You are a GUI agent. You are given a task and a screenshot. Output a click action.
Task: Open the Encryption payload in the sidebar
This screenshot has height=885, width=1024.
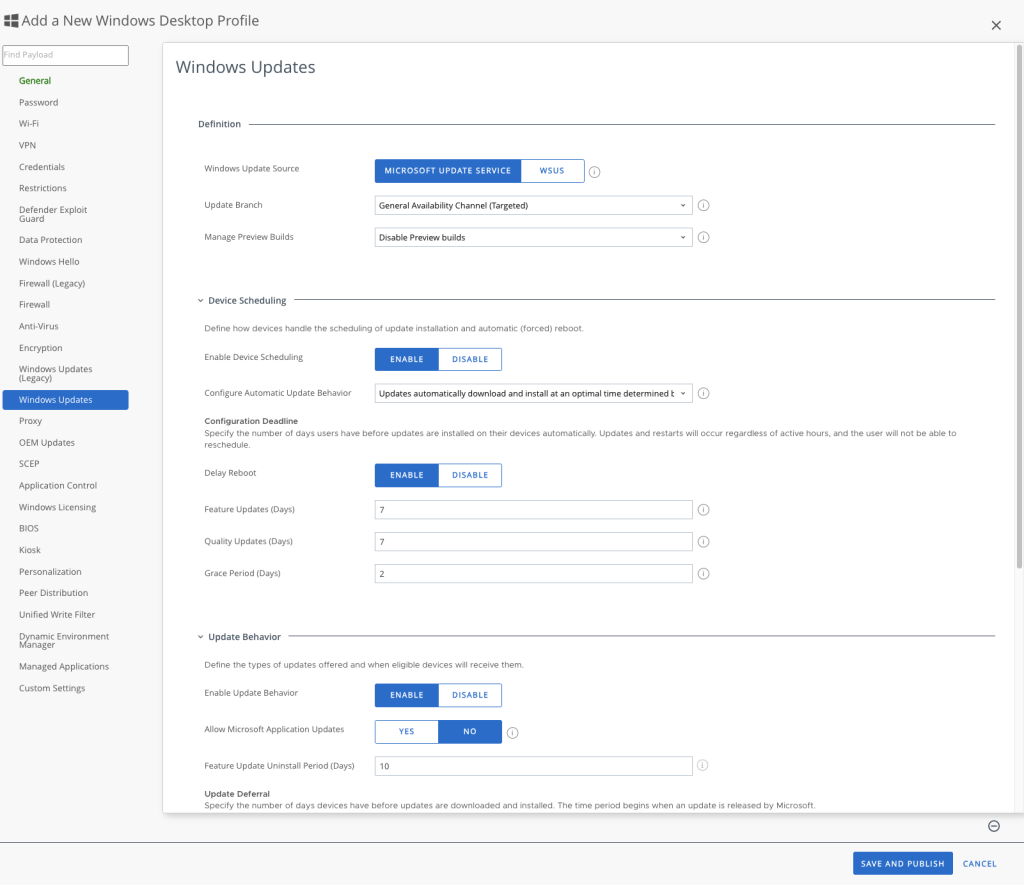pos(41,348)
